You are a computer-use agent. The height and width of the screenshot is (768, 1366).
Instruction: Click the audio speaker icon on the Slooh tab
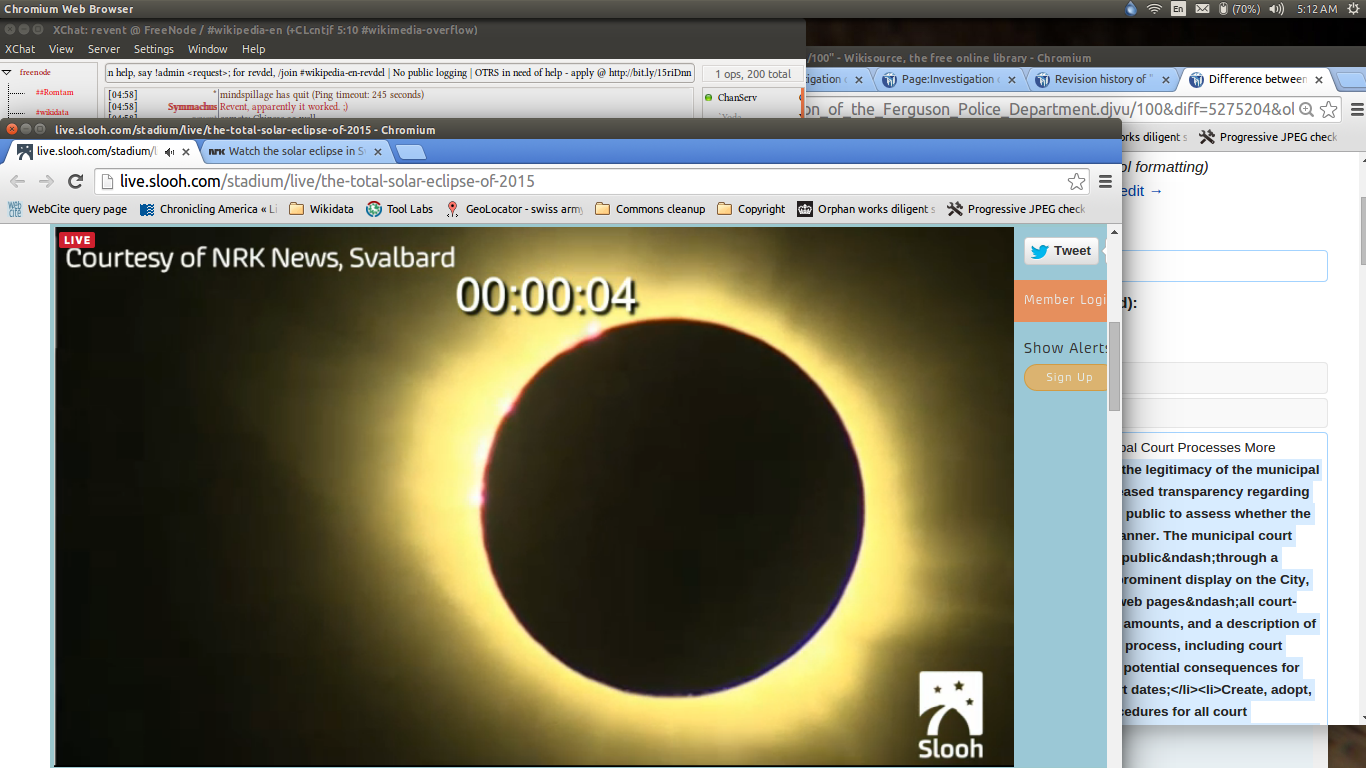coord(169,152)
